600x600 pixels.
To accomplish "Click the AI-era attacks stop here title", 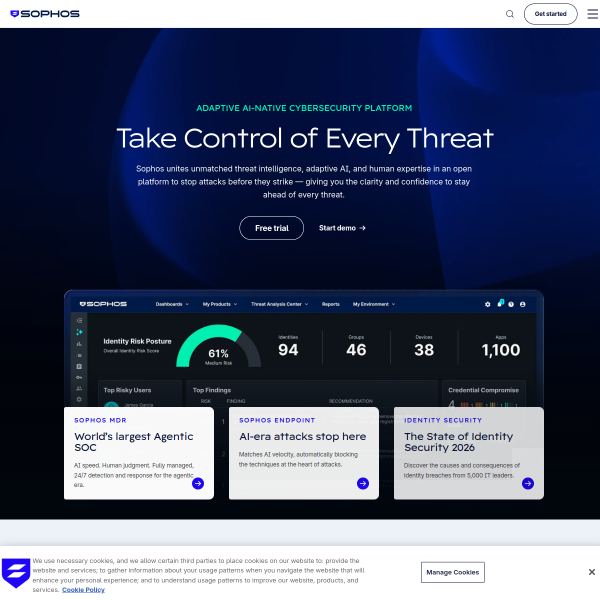I will [302, 437].
